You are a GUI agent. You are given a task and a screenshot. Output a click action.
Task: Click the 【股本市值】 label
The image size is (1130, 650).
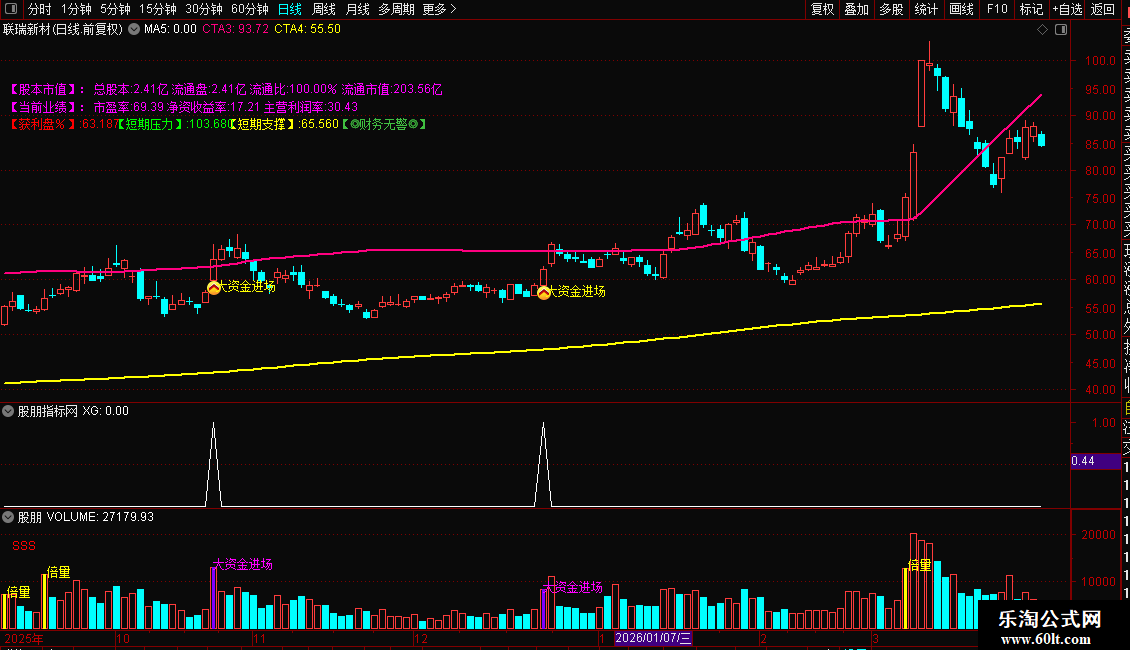point(45,89)
